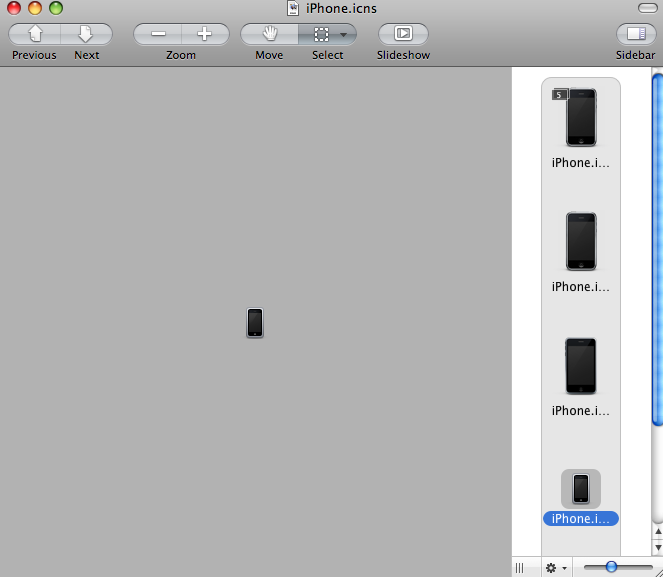
Task: Go to the Next image
Action: tap(86, 34)
